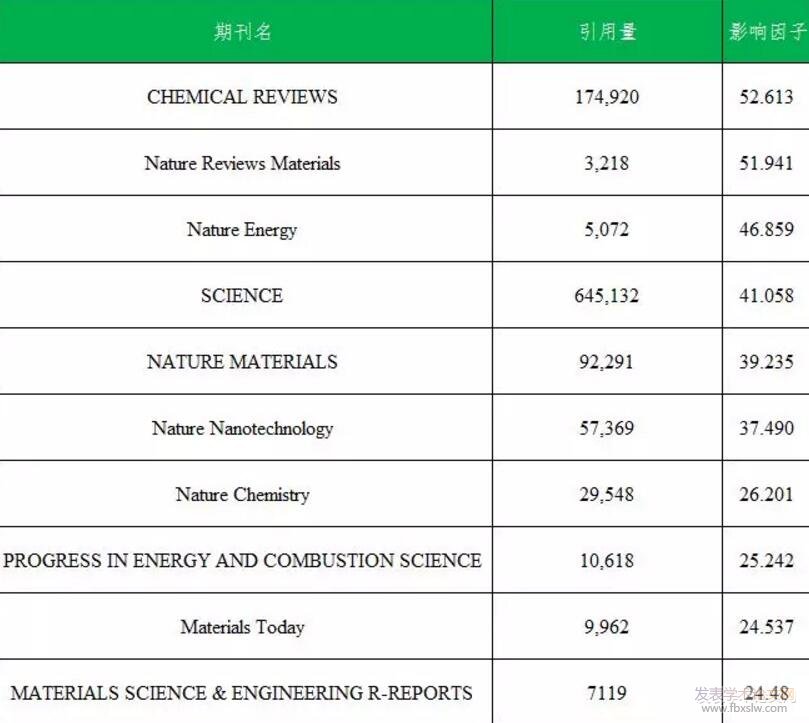This screenshot has height=723, width=809.
Task: Select impact factor 25.242
Action: 766,560
